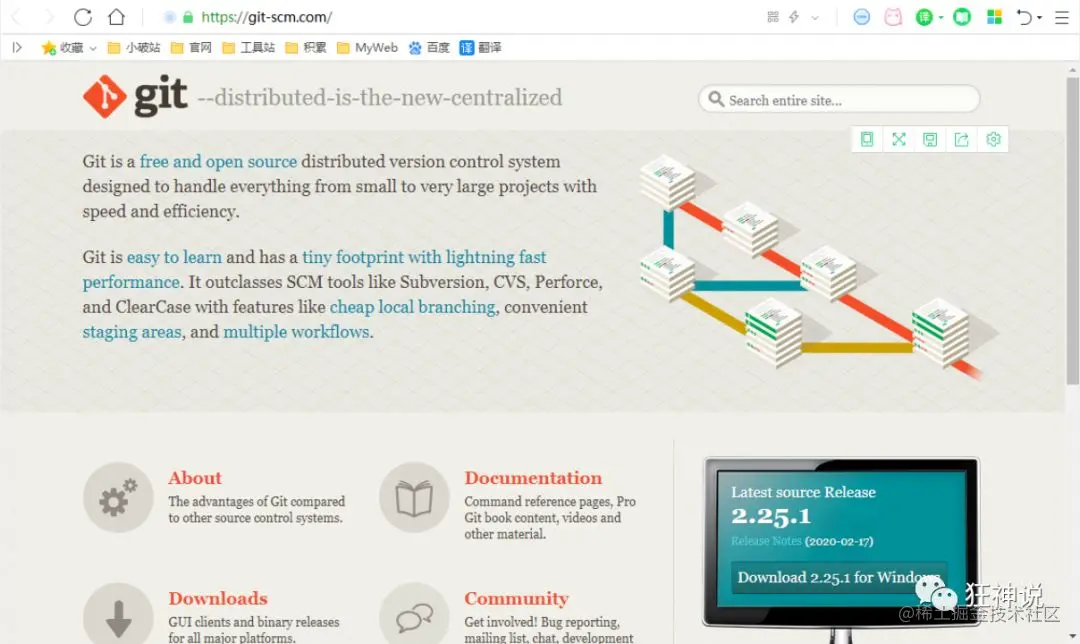The height and width of the screenshot is (644, 1080).
Task: Open the translate extension dropdown arrow
Action: [x=941, y=18]
